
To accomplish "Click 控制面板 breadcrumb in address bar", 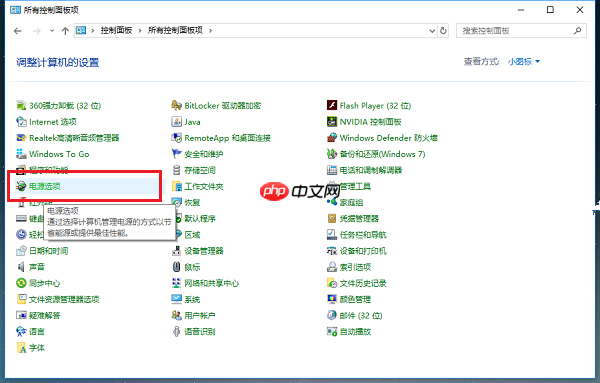I will (x=116, y=30).
